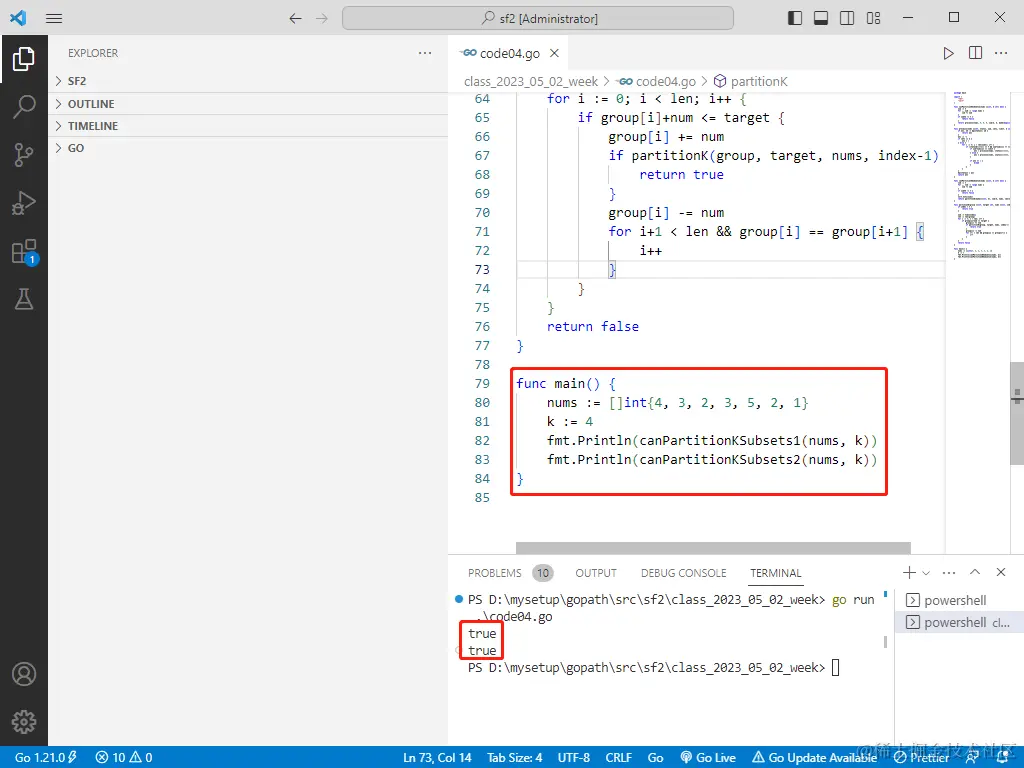The height and width of the screenshot is (768, 1024).
Task: Click the Prettier status bar item
Action: [x=921, y=757]
